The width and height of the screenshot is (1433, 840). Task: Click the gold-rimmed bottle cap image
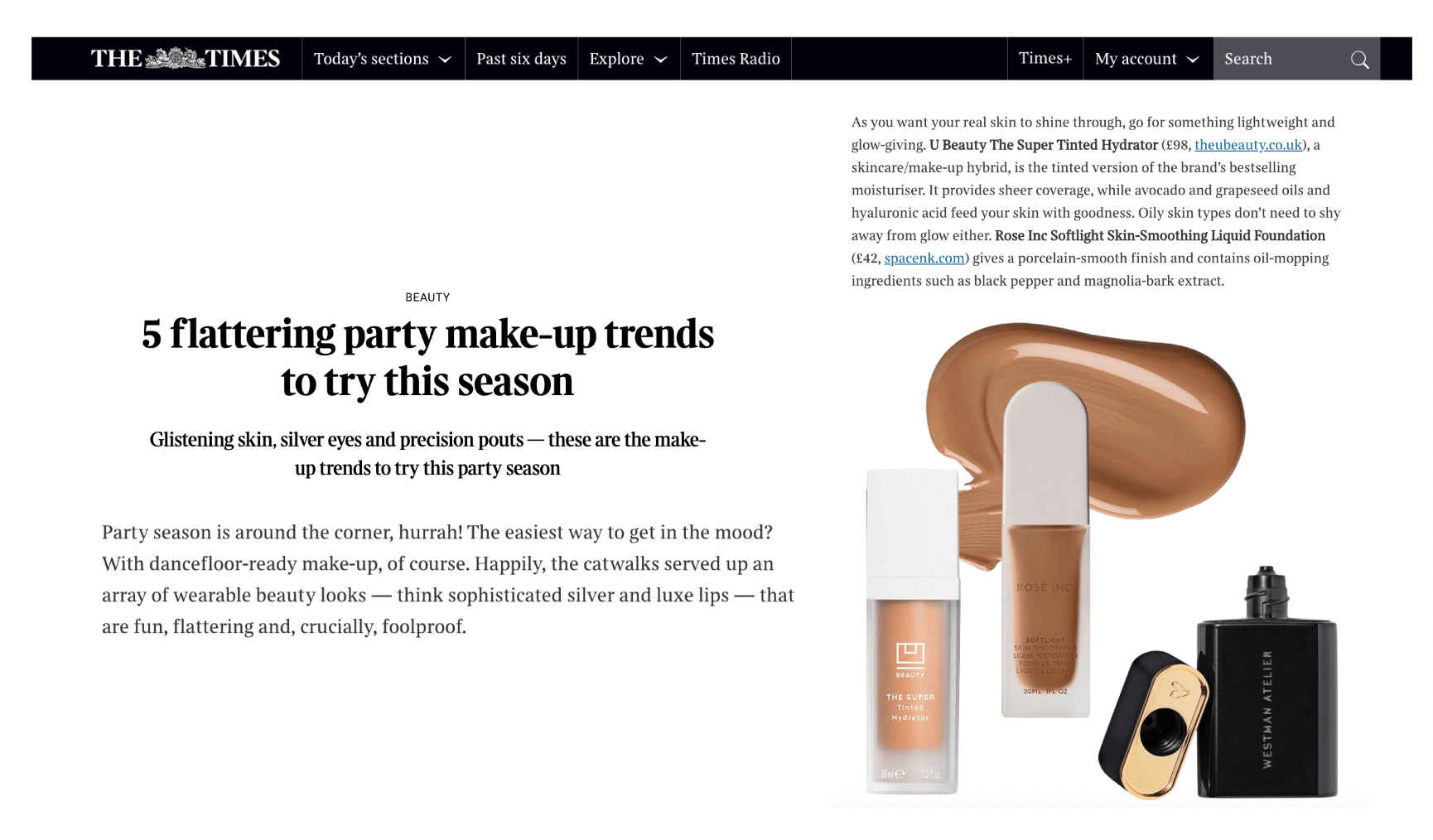coord(1154,724)
